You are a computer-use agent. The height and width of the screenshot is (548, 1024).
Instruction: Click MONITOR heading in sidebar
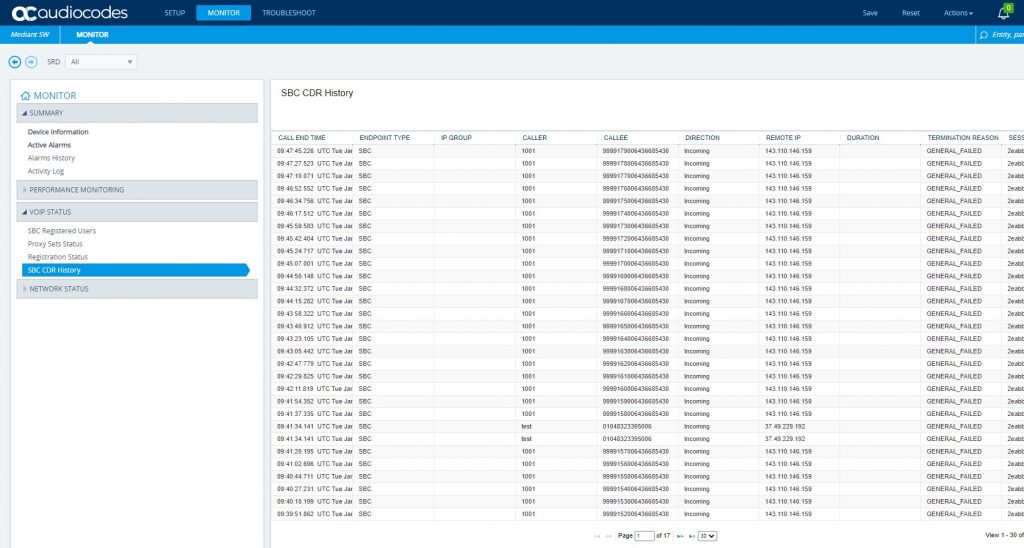pyautogui.click(x=55, y=95)
